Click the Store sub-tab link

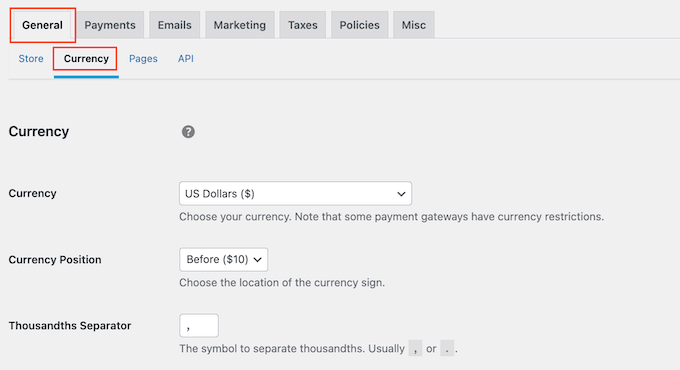[31, 59]
